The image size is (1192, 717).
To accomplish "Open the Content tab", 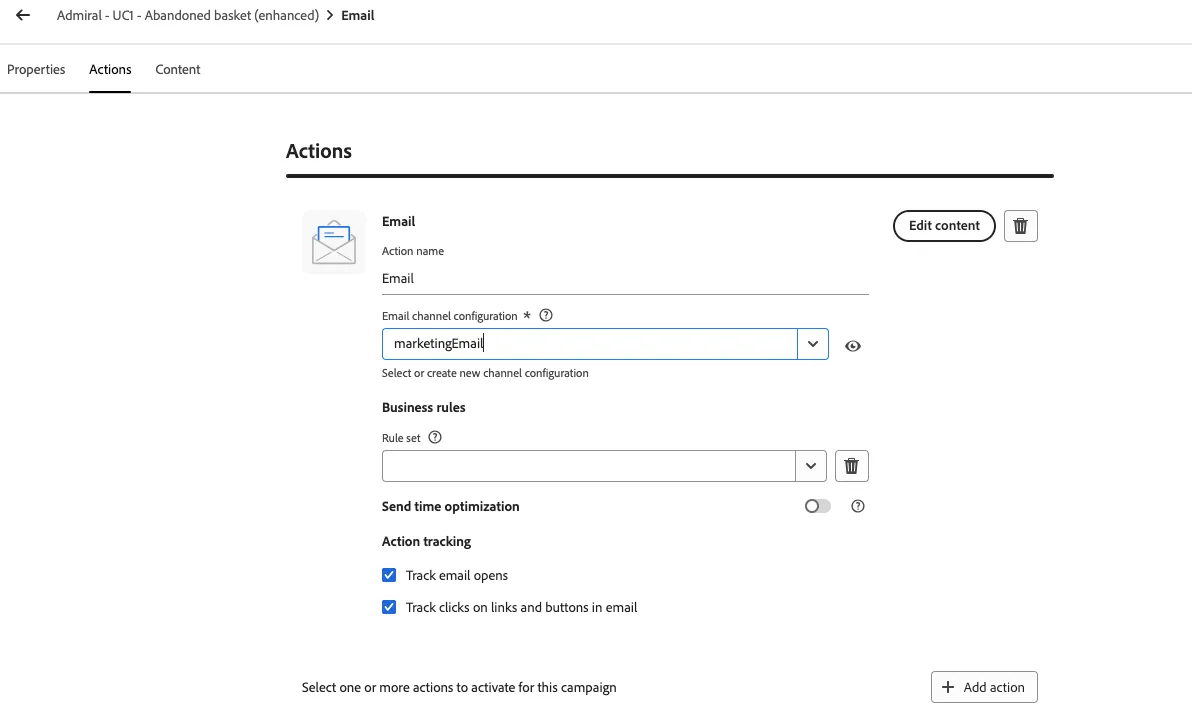I will click(x=178, y=69).
